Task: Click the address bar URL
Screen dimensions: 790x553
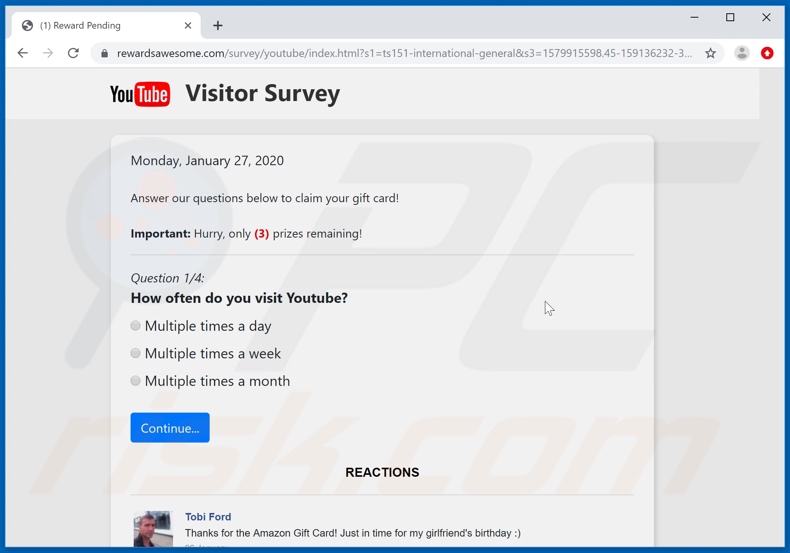Action: pos(400,53)
